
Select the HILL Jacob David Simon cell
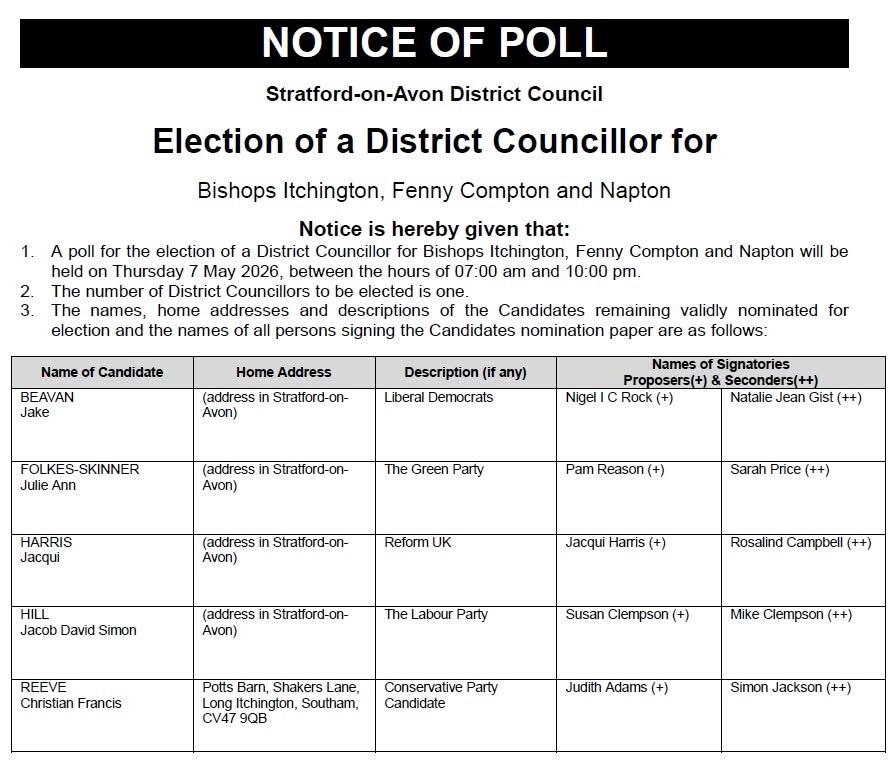point(78,622)
